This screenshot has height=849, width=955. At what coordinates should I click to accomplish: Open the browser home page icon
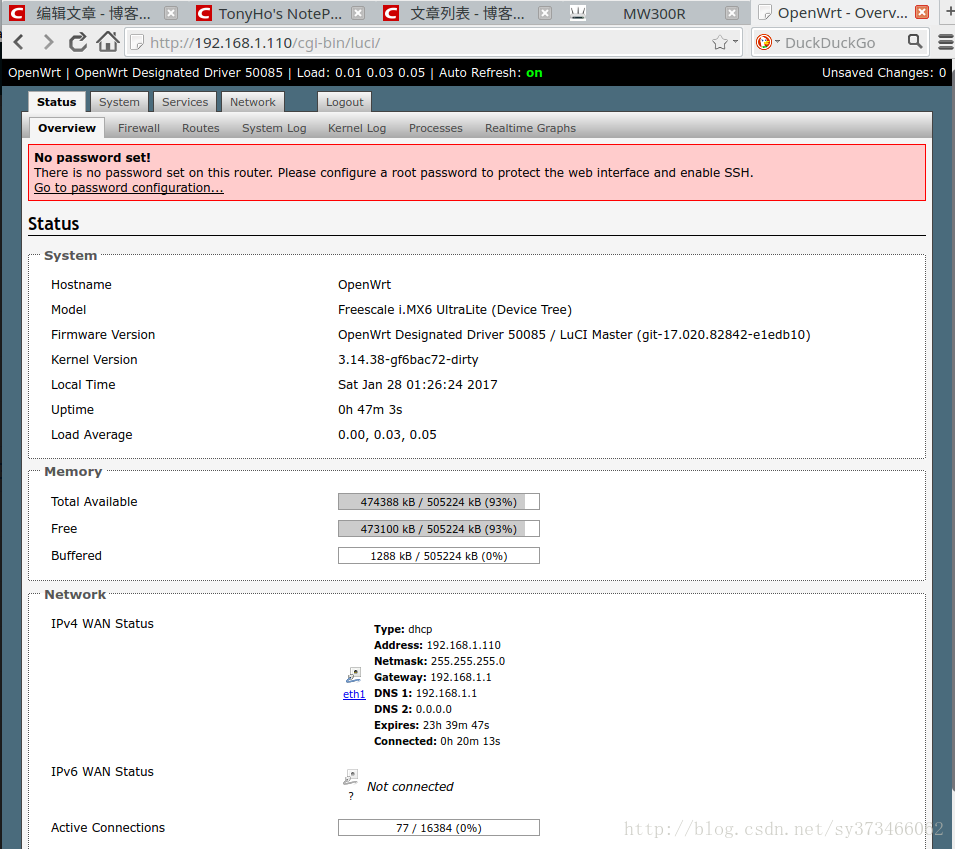tap(108, 41)
